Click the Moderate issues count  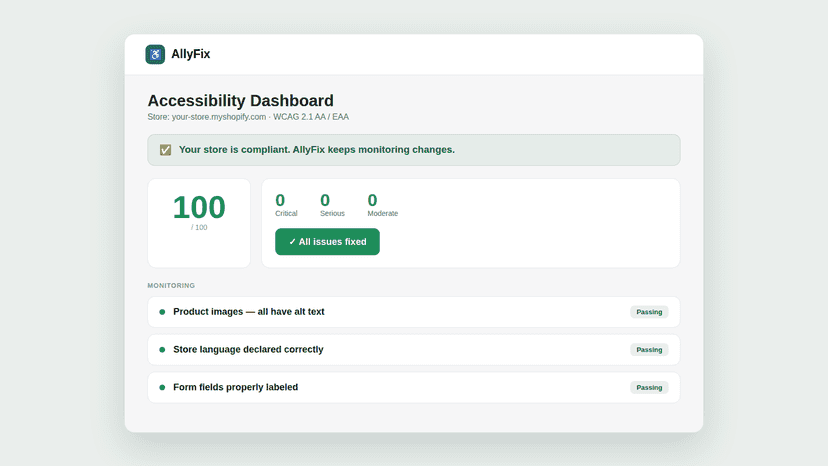(x=372, y=200)
